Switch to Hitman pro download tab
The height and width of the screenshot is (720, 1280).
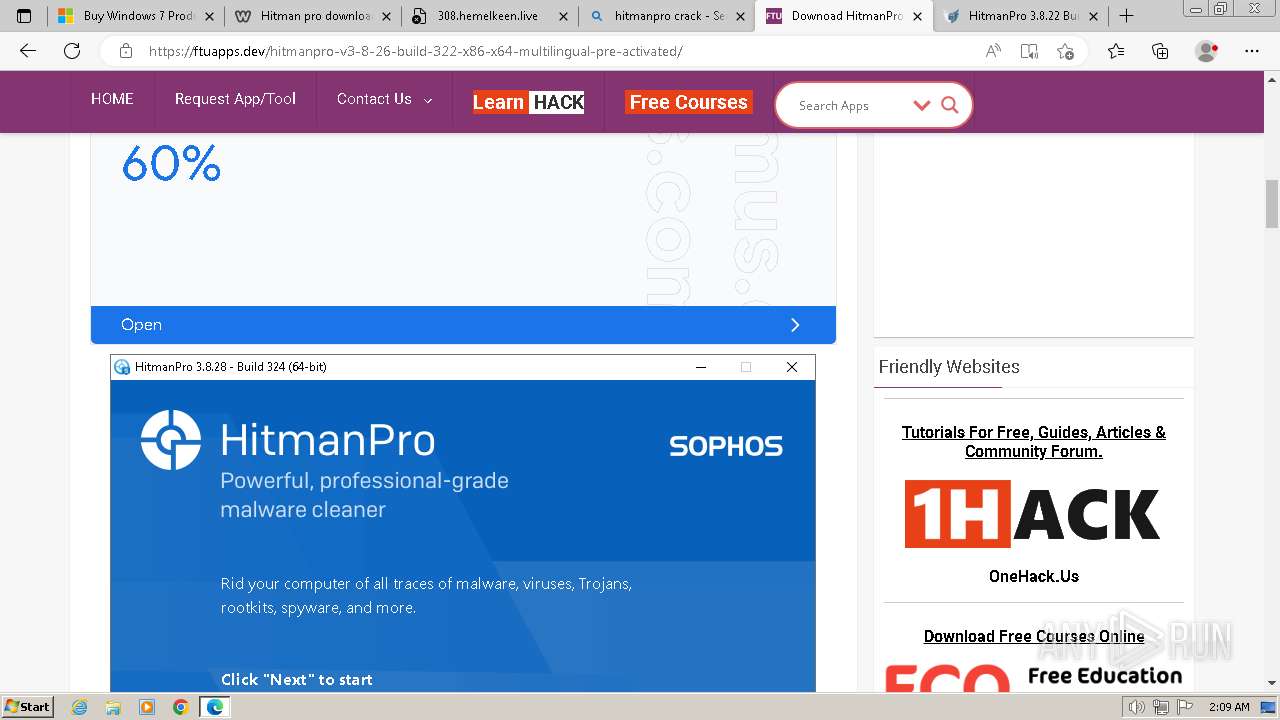click(x=312, y=16)
